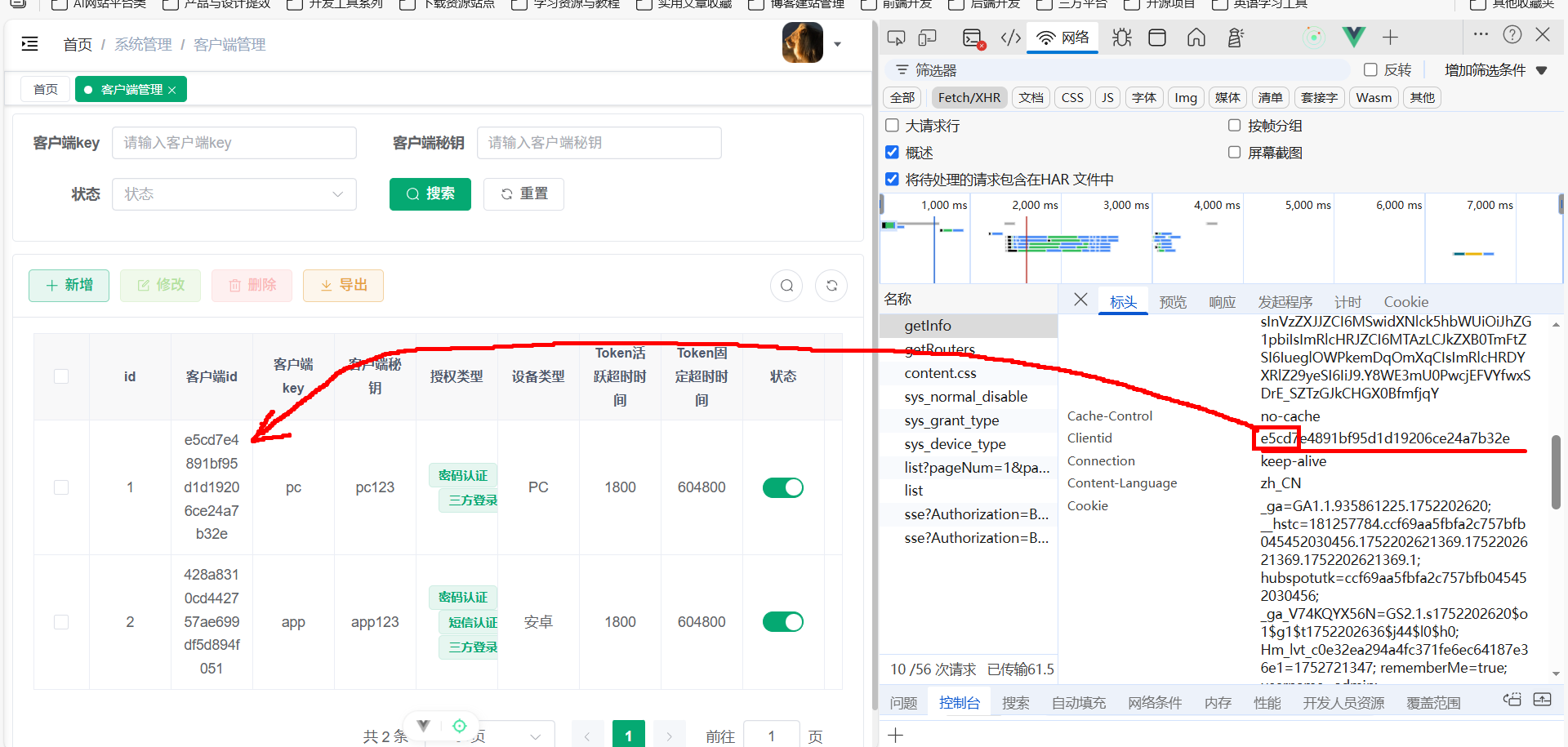Click the green 搜索 search button
The image size is (1568, 747).
tap(430, 194)
